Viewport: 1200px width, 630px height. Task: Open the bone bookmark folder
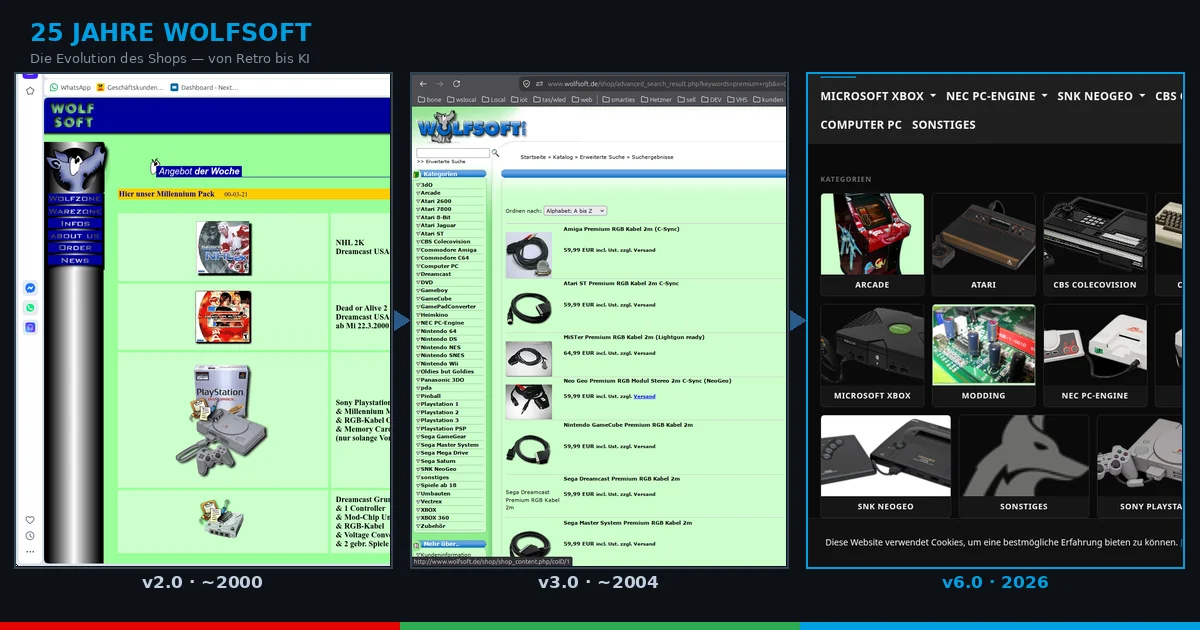[x=429, y=100]
